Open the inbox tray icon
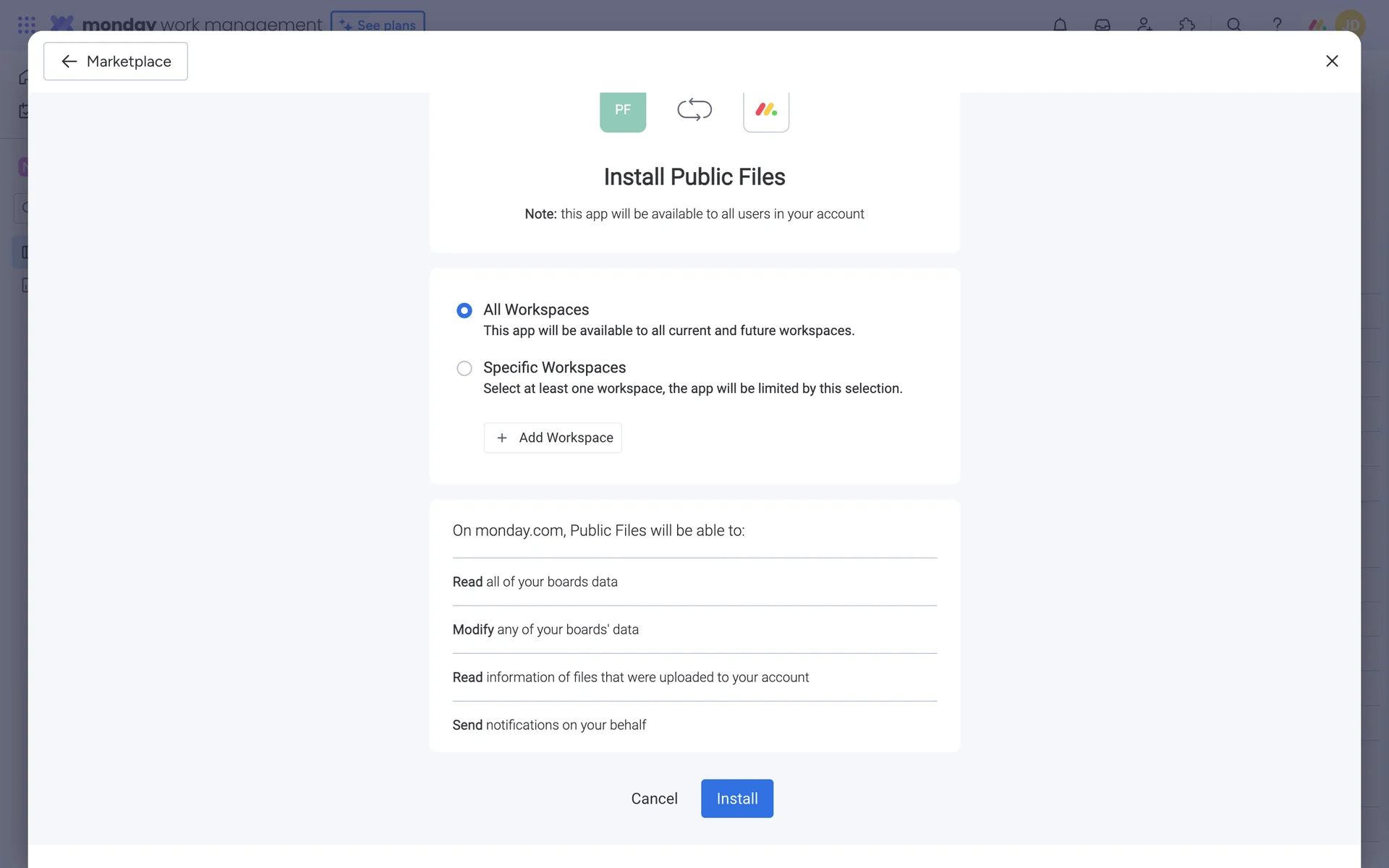 (1102, 25)
